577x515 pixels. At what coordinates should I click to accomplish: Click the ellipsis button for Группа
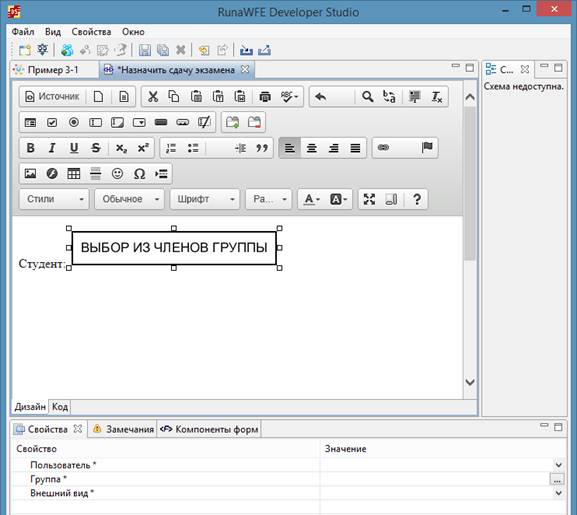(x=557, y=479)
